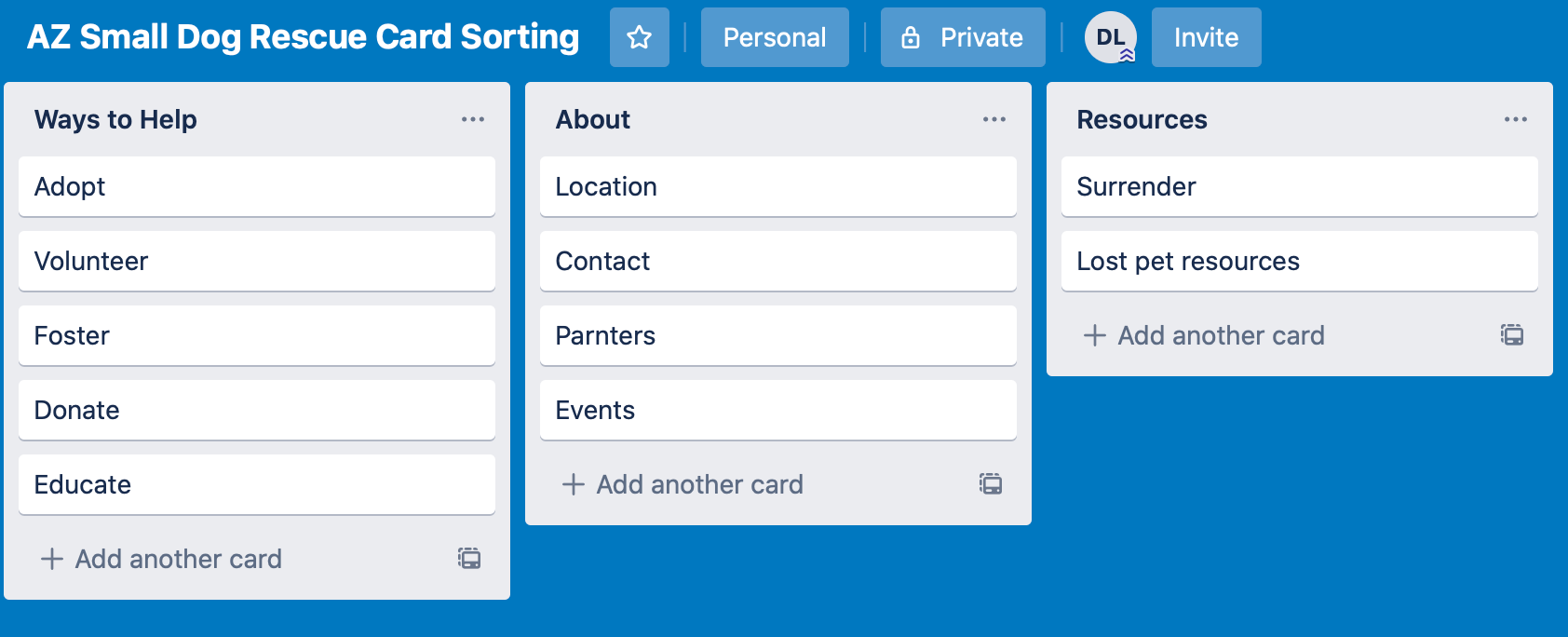Open Ways to Help list actions menu

pyautogui.click(x=473, y=119)
